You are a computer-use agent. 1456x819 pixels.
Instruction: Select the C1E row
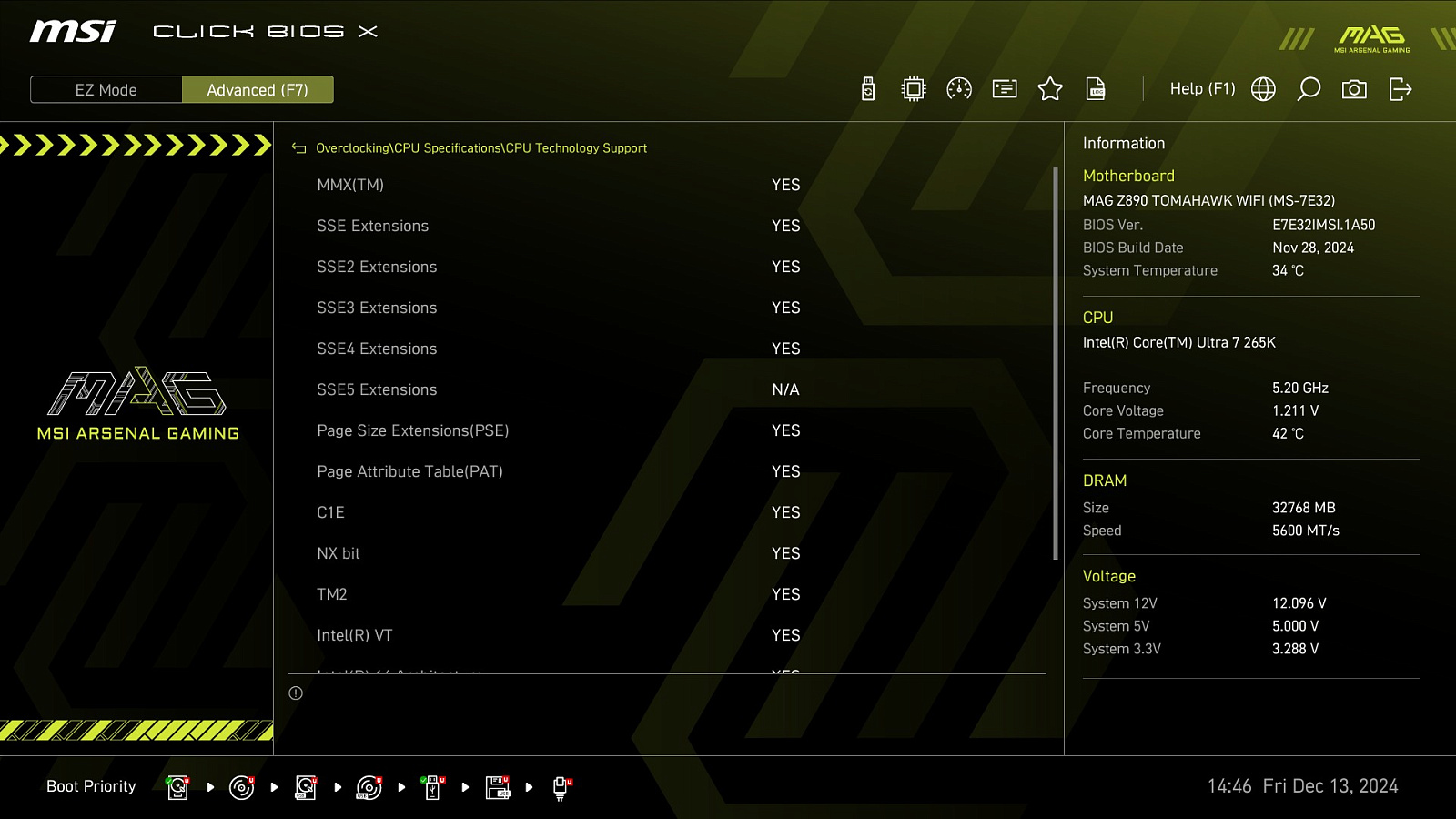coord(668,512)
